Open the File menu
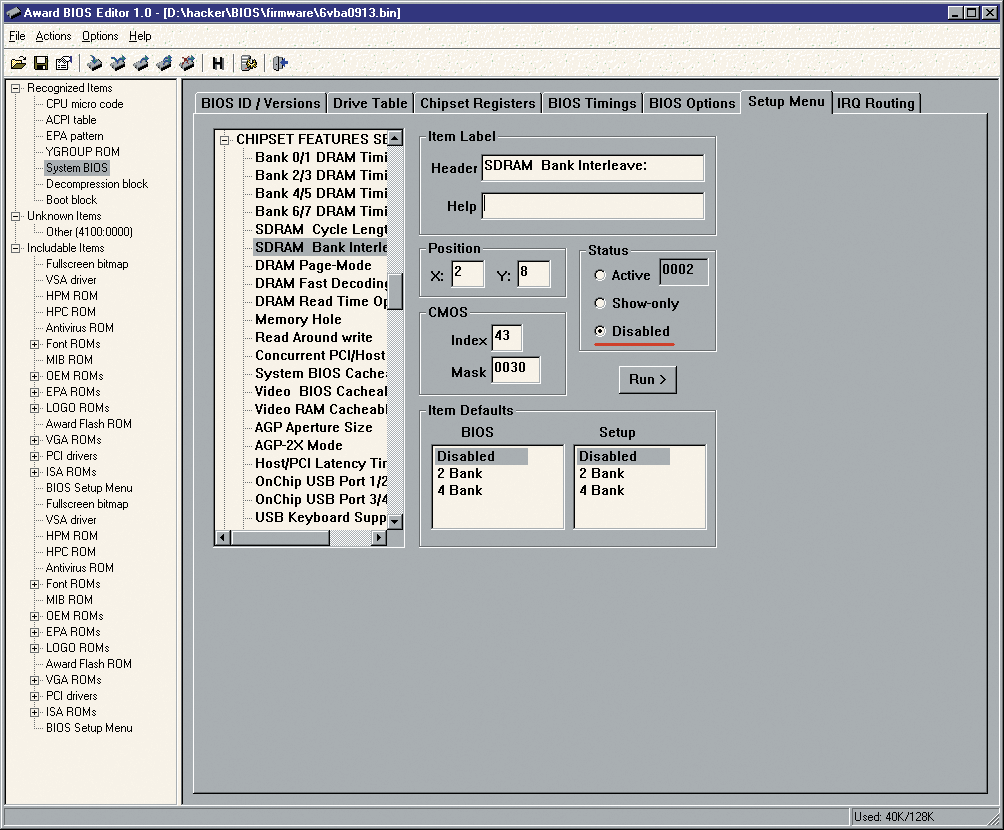The image size is (1004, 830). [x=17, y=36]
